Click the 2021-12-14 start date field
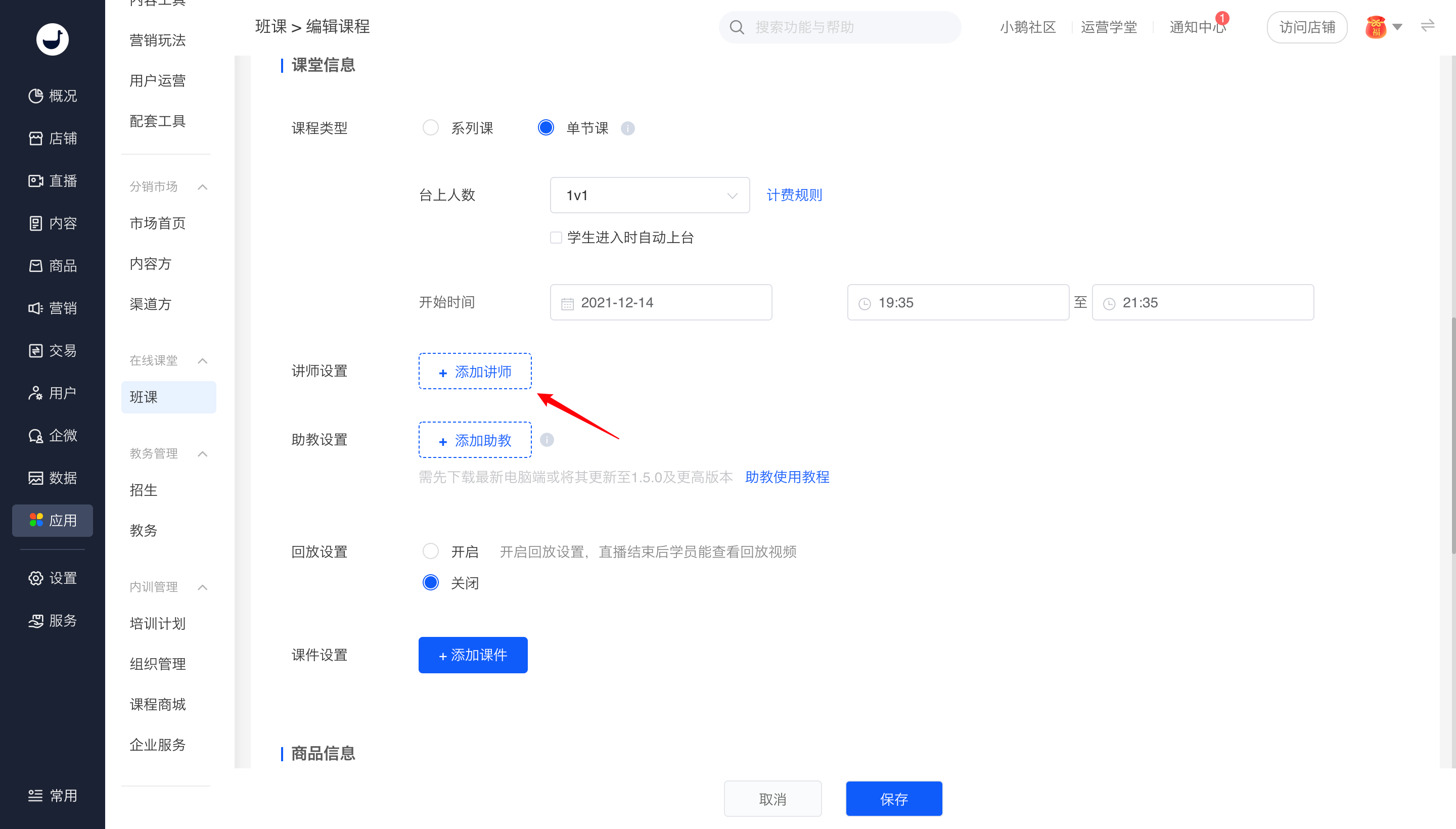The image size is (1456, 829). 661,302
